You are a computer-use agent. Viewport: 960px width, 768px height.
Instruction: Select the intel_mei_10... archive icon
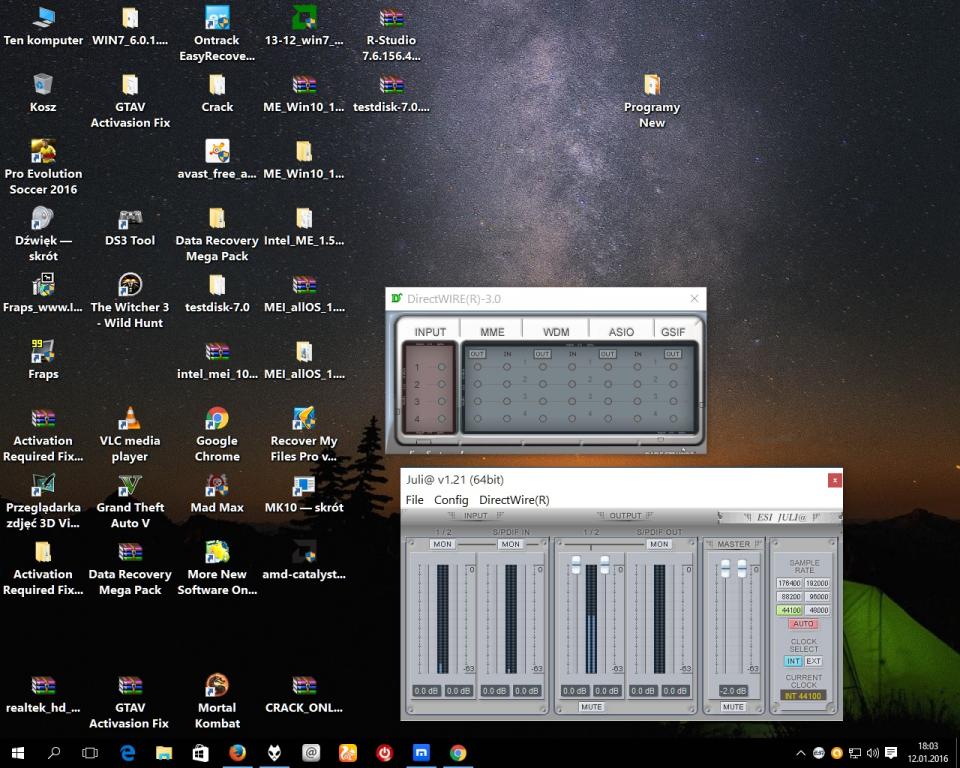point(217,361)
